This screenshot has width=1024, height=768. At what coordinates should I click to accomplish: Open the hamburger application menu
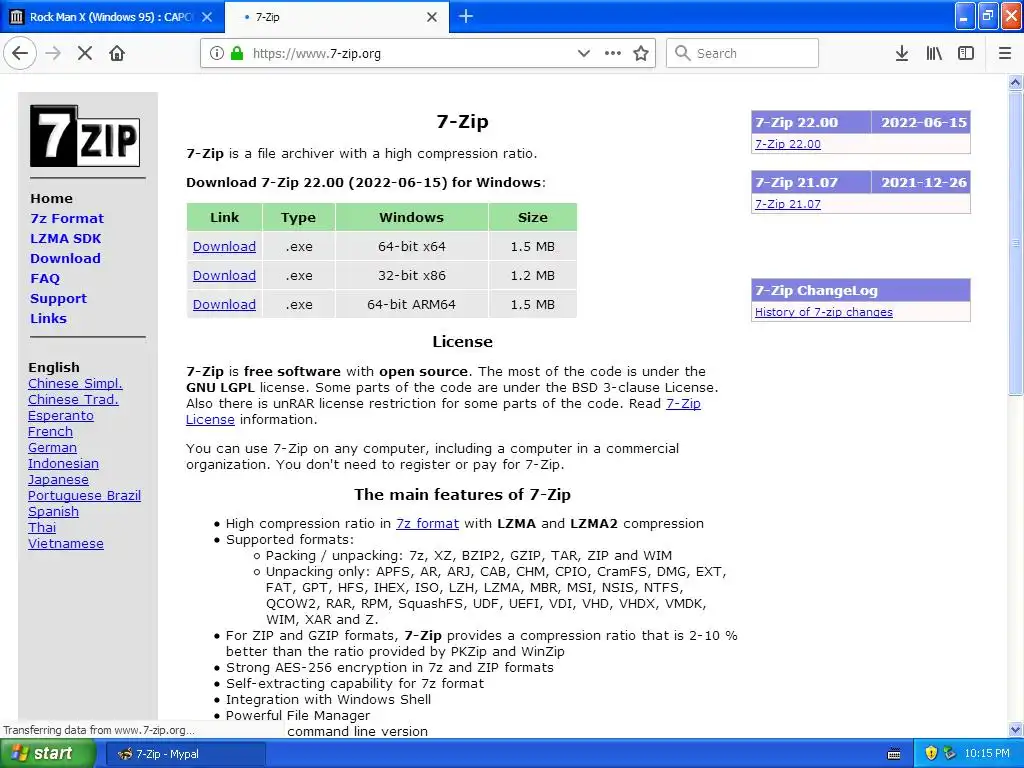click(x=1005, y=53)
